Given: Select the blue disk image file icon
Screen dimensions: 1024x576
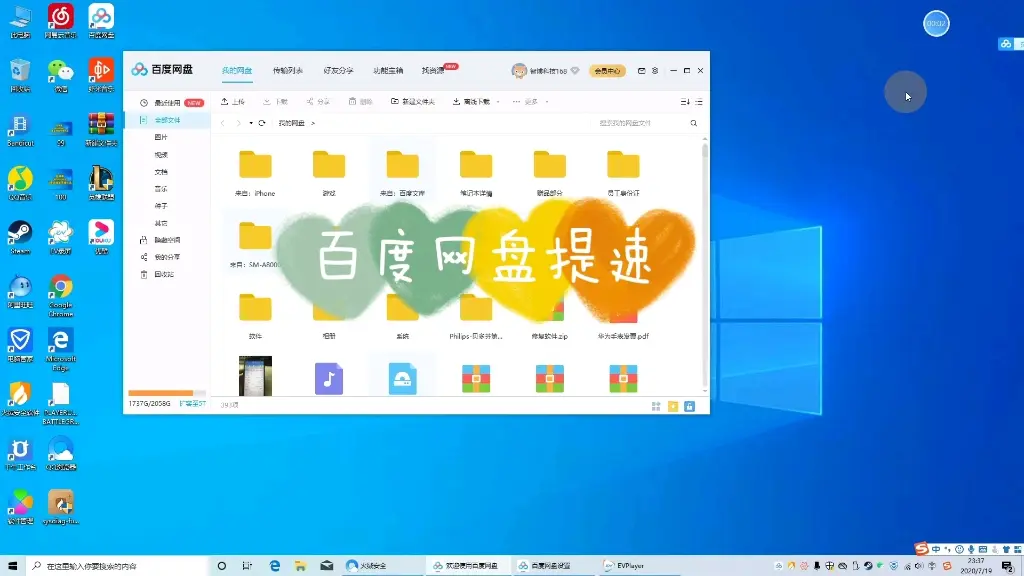Looking at the screenshot, I should pyautogui.click(x=402, y=379).
